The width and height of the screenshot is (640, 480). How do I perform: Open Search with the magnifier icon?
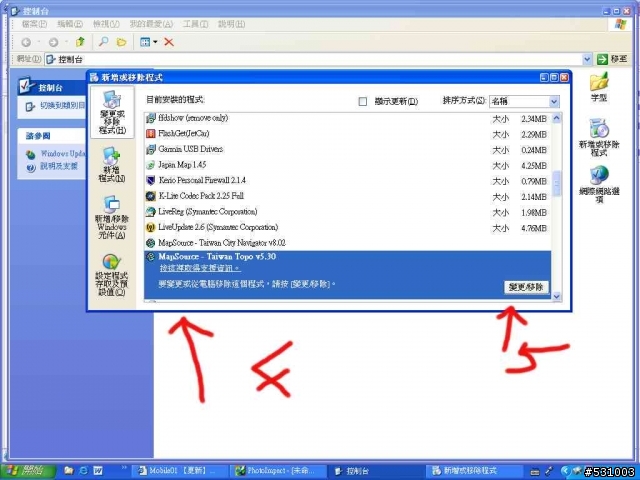pos(104,42)
